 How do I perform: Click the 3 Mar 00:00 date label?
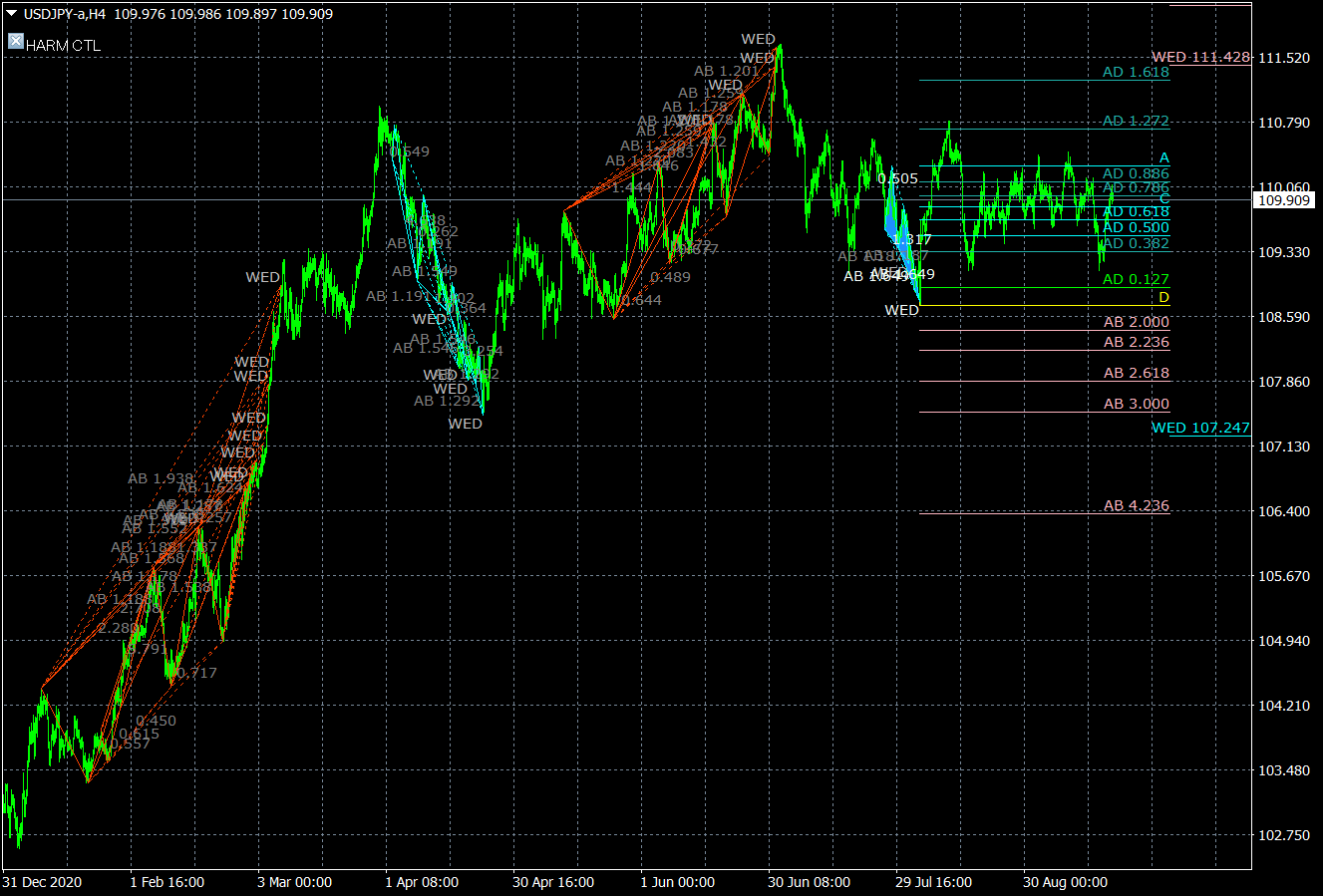coord(294,882)
